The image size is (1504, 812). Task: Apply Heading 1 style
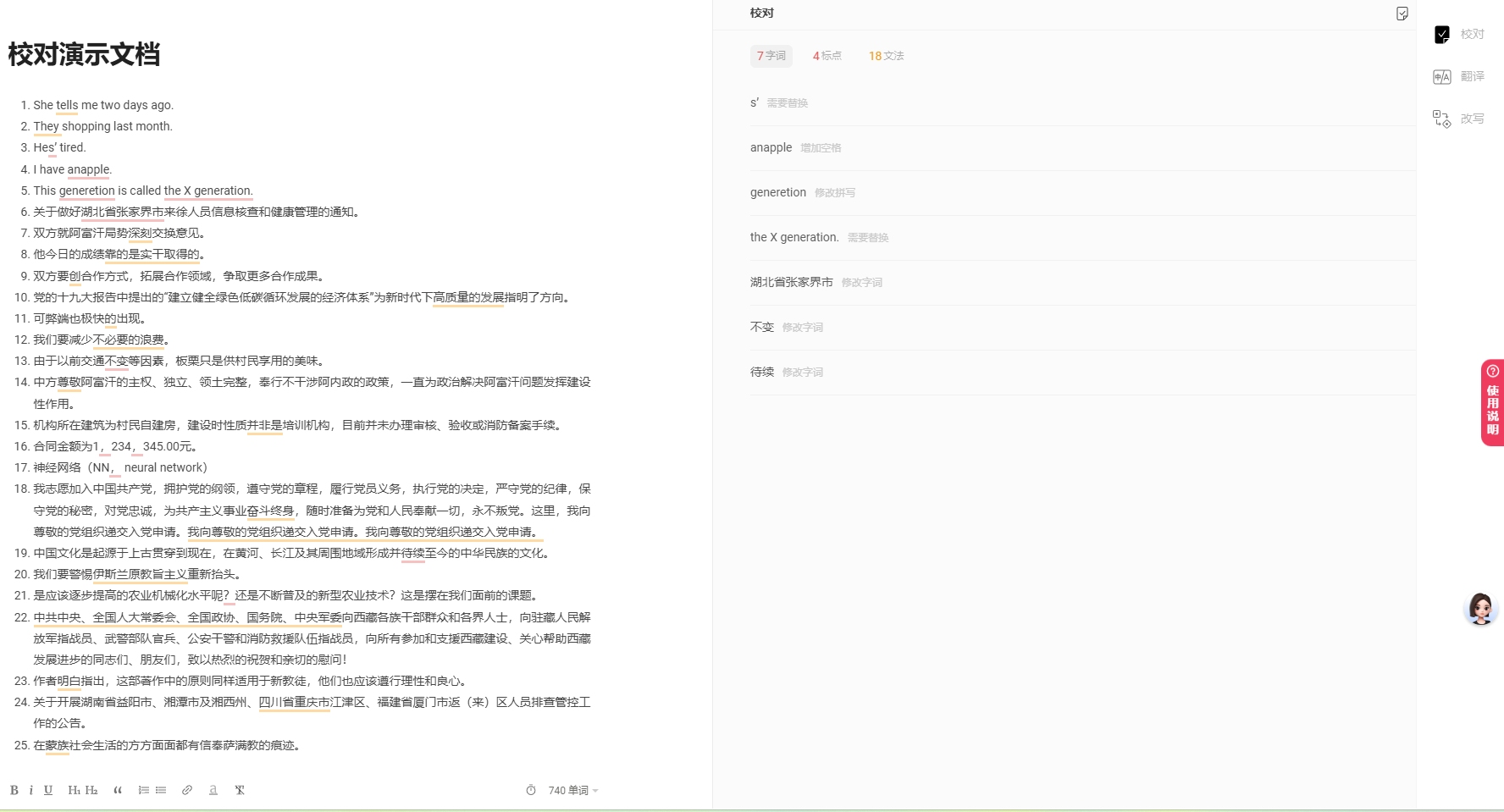coord(74,790)
